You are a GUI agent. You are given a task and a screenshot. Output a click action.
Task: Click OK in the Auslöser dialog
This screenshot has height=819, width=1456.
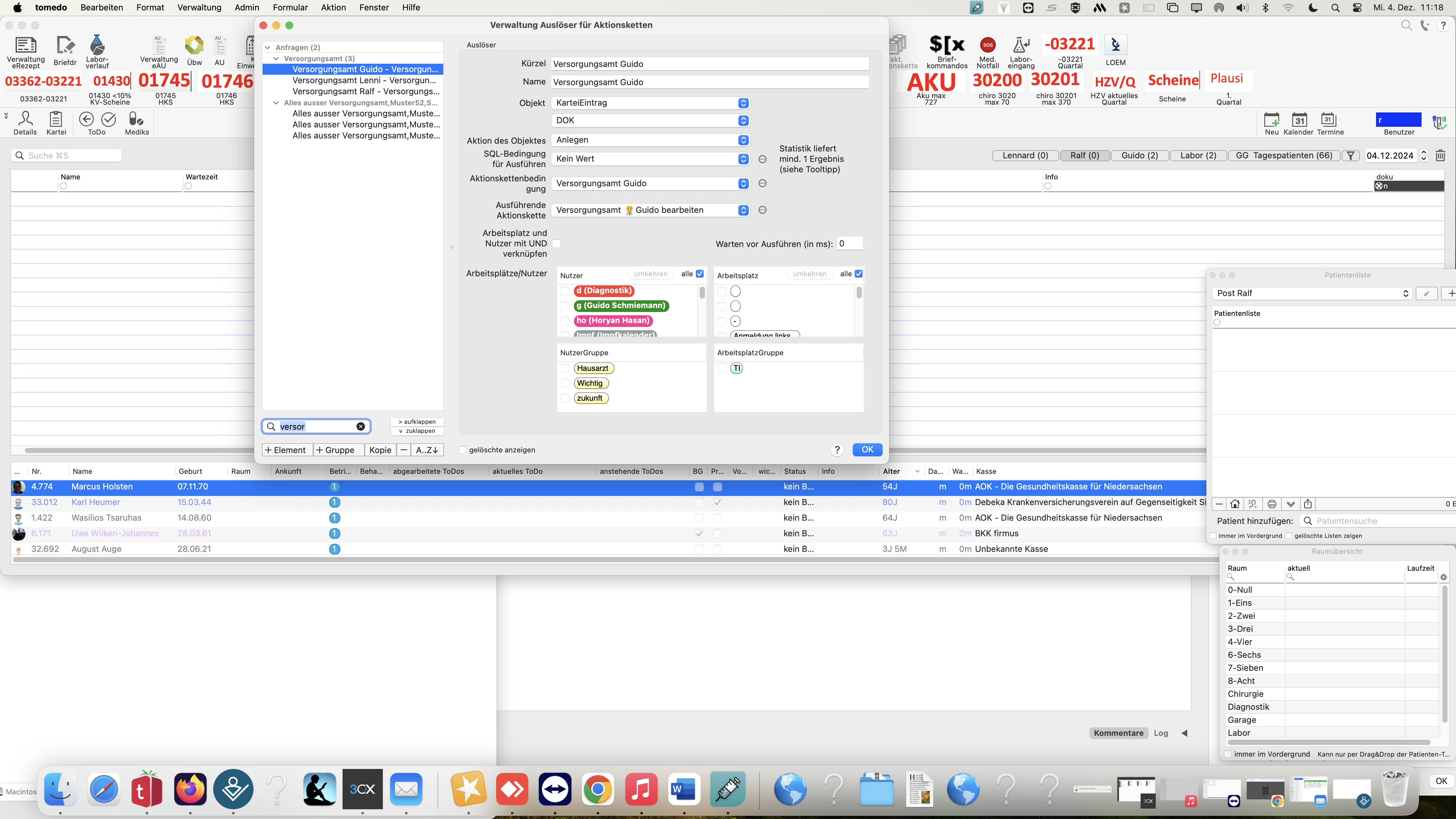pos(867,449)
